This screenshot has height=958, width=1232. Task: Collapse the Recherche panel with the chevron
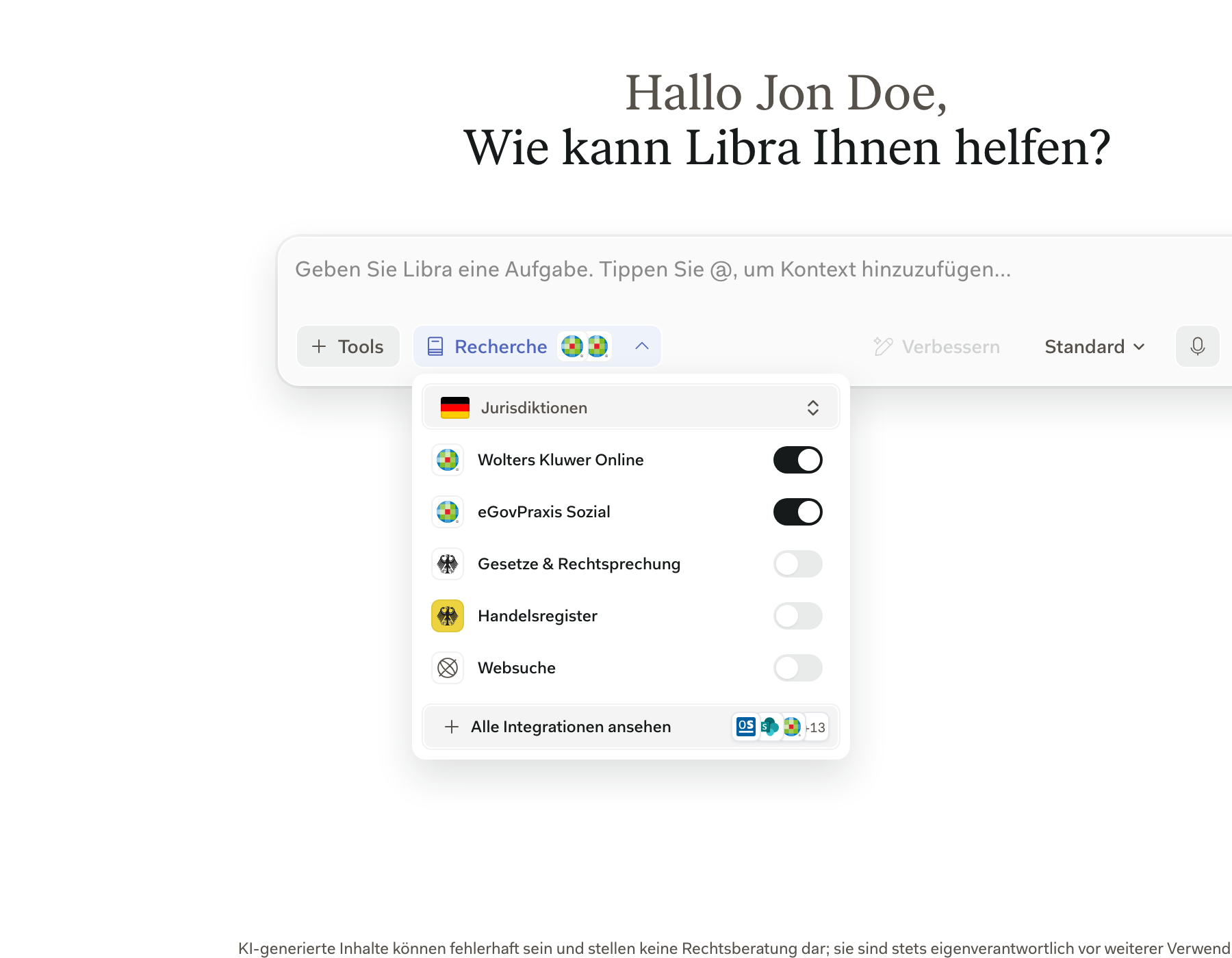(642, 346)
